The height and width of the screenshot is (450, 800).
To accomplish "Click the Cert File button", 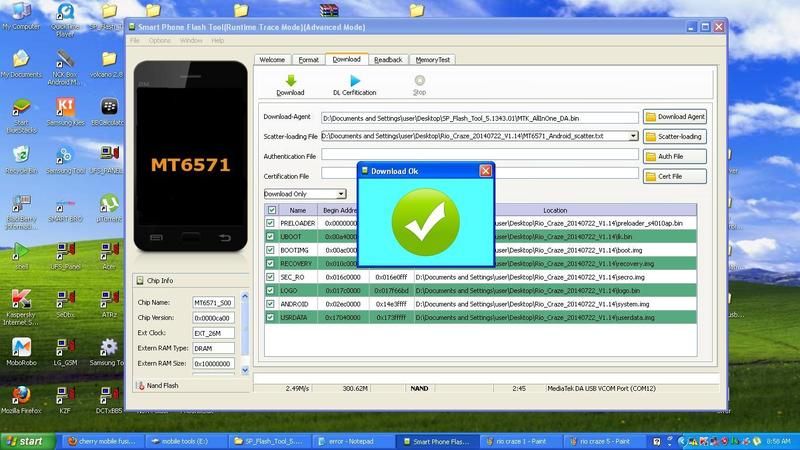I will 674,177.
